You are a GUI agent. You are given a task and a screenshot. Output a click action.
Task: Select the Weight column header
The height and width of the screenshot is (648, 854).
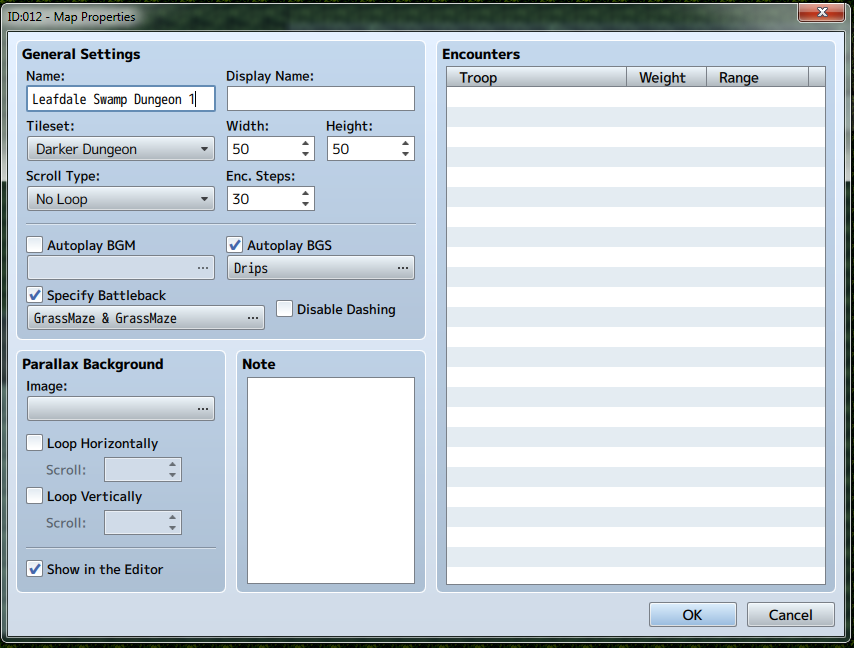click(x=666, y=77)
